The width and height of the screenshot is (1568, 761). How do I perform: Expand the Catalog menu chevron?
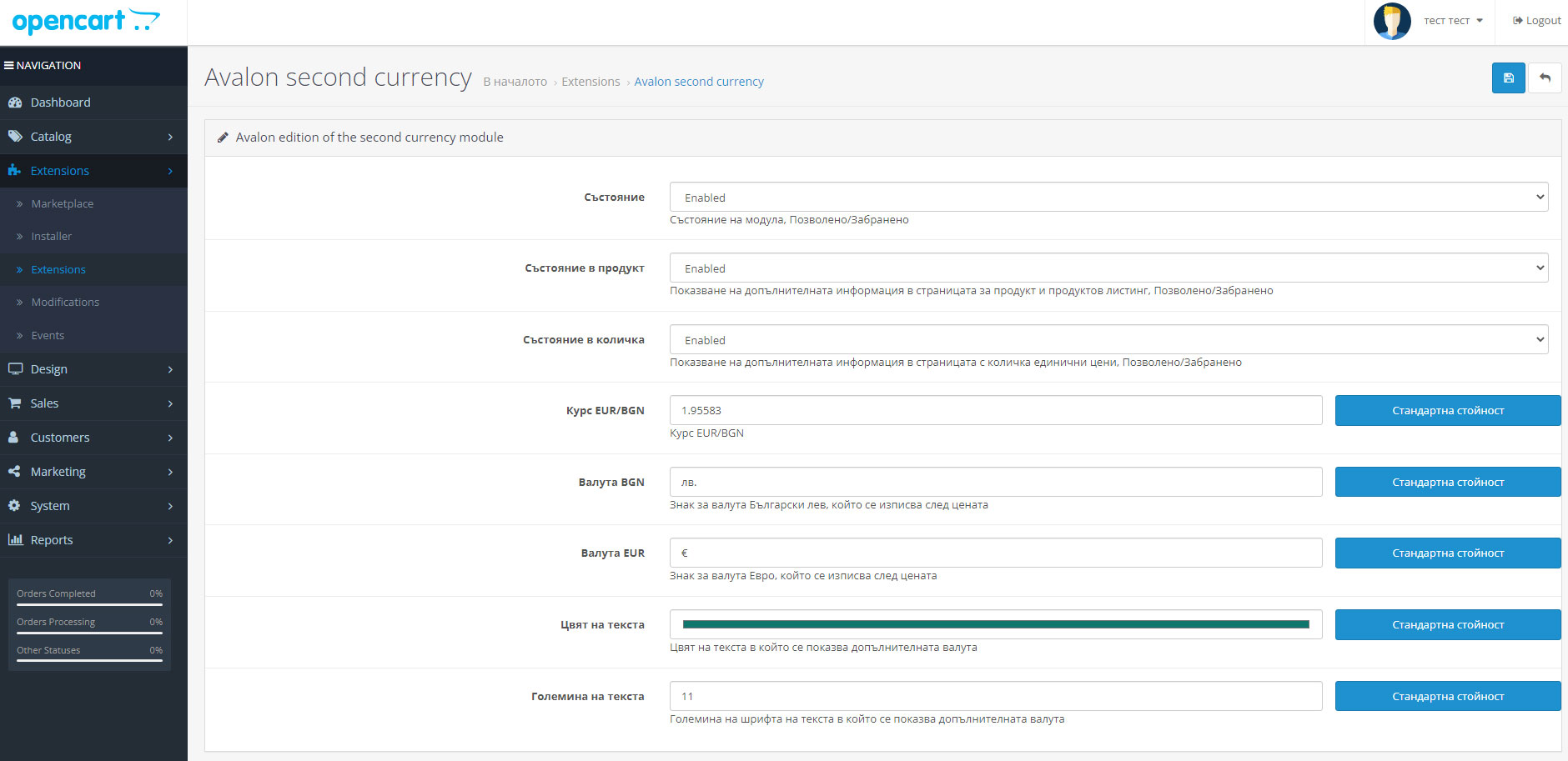pyautogui.click(x=170, y=137)
